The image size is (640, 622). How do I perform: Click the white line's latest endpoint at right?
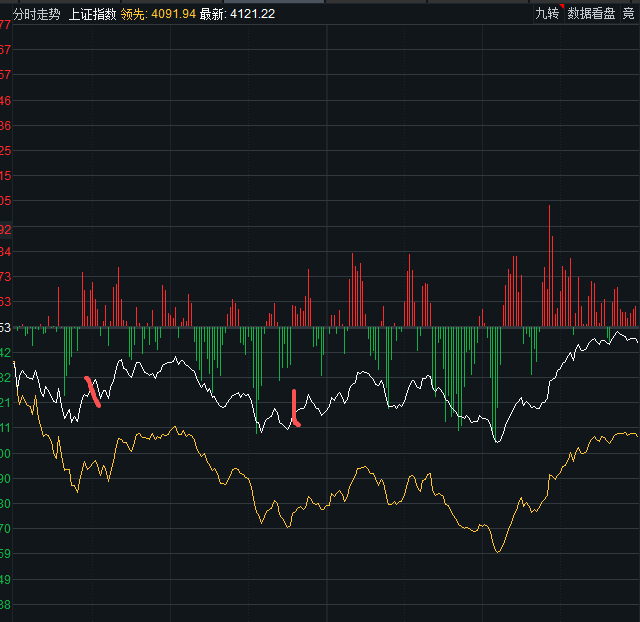pyautogui.click(x=637, y=341)
